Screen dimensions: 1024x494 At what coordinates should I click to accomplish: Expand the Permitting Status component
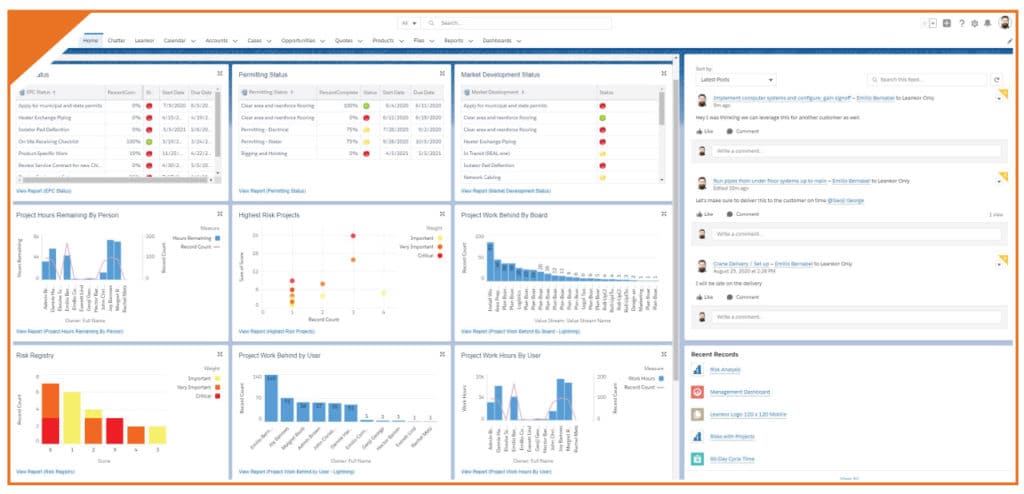(x=442, y=73)
